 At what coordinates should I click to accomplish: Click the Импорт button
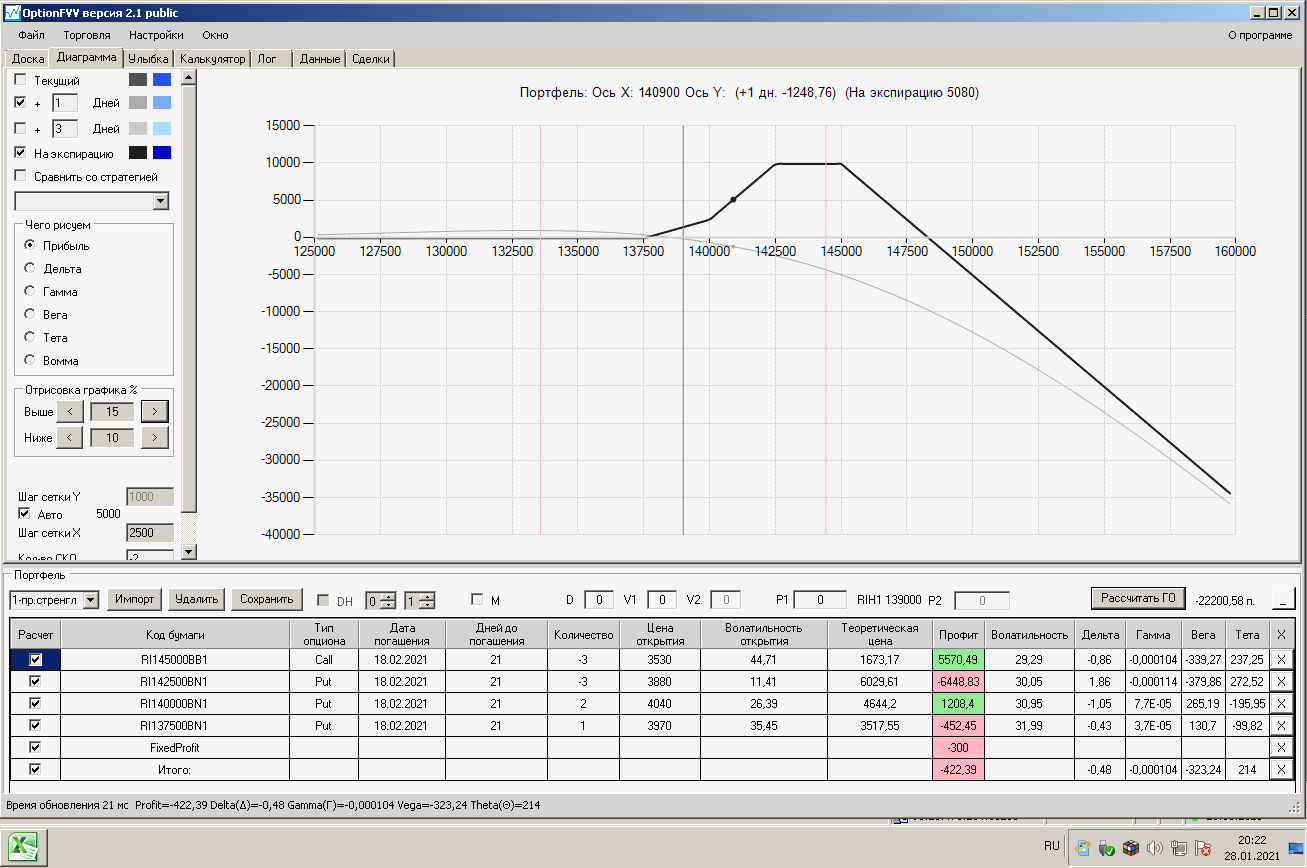(134, 599)
